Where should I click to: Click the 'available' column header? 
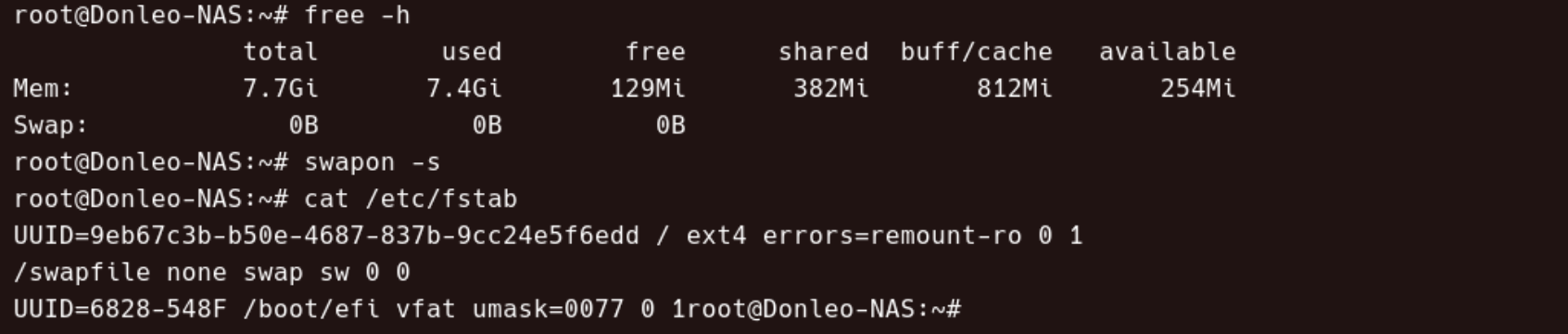pos(1167,52)
